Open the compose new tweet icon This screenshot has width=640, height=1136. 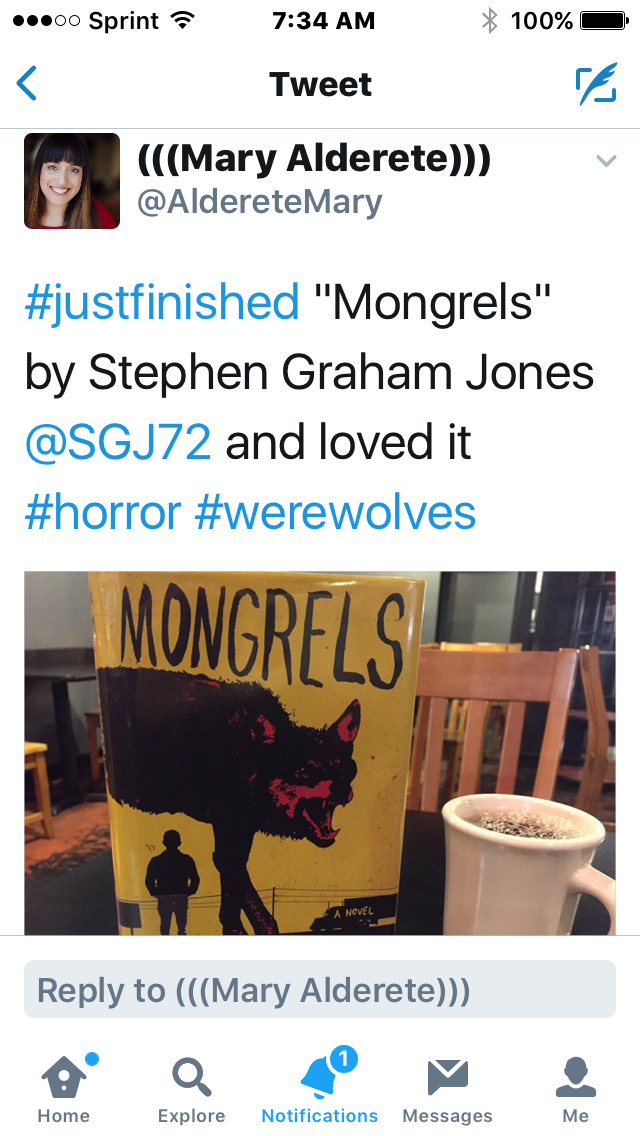596,84
